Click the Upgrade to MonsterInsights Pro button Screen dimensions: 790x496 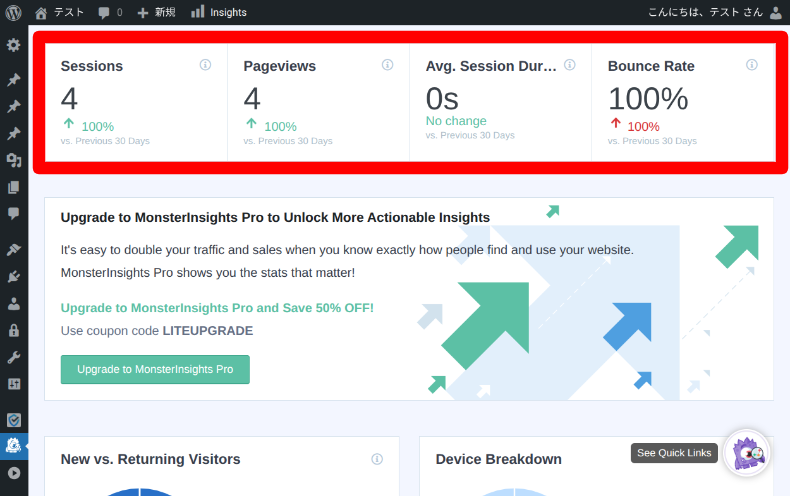point(155,369)
